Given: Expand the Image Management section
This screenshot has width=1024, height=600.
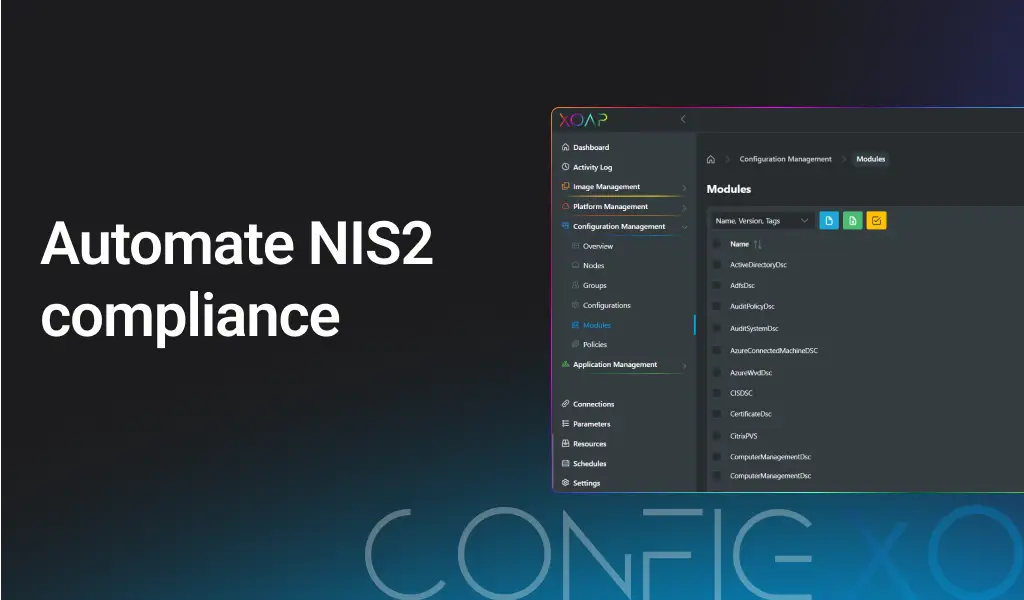Looking at the screenshot, I should [x=684, y=187].
